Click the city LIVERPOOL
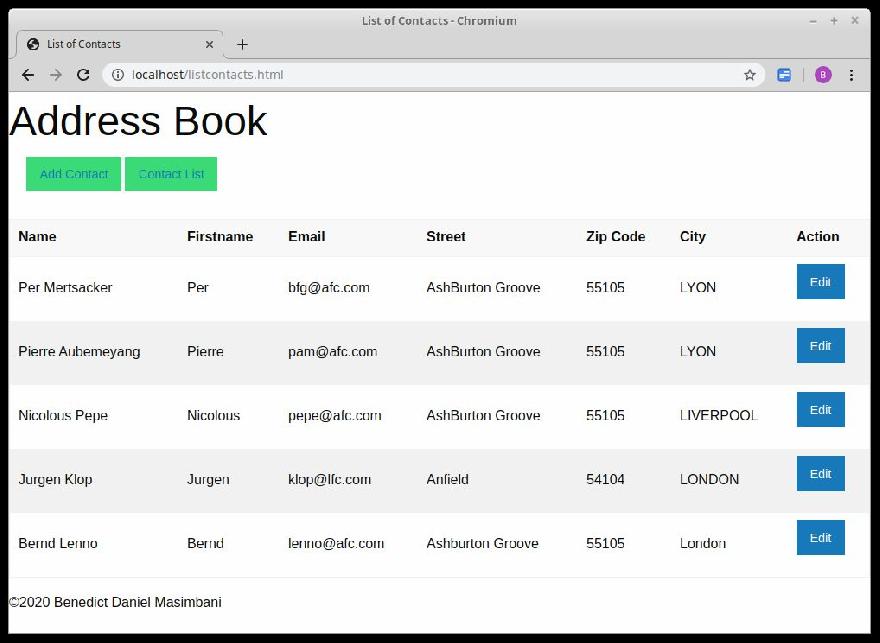Image resolution: width=880 pixels, height=643 pixels. coord(718,415)
